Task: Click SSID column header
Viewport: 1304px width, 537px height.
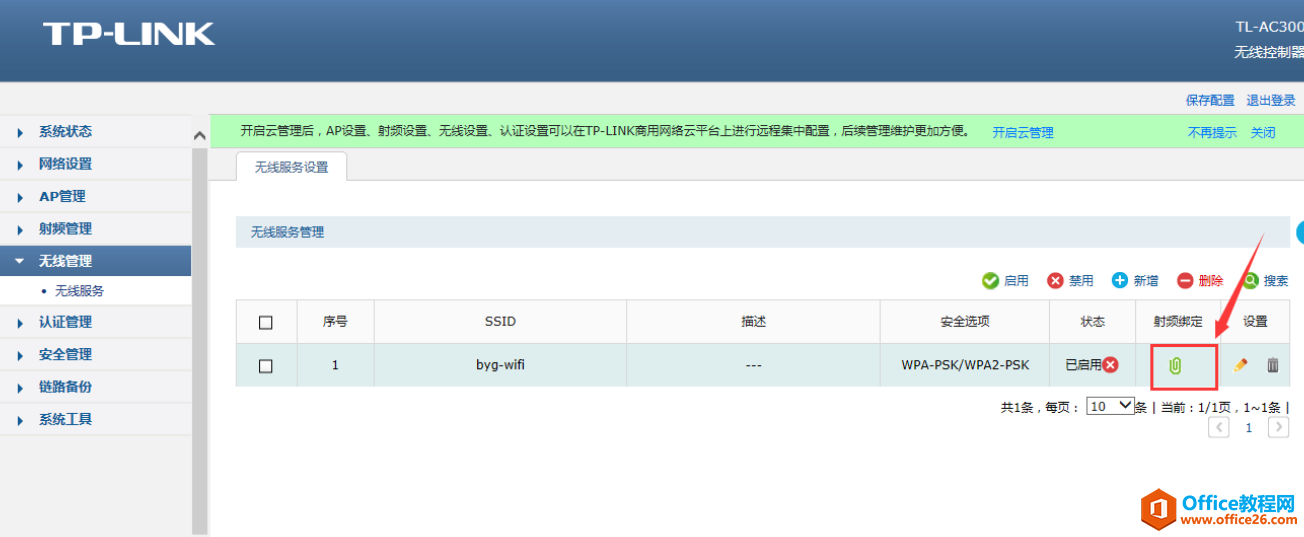Action: click(500, 321)
